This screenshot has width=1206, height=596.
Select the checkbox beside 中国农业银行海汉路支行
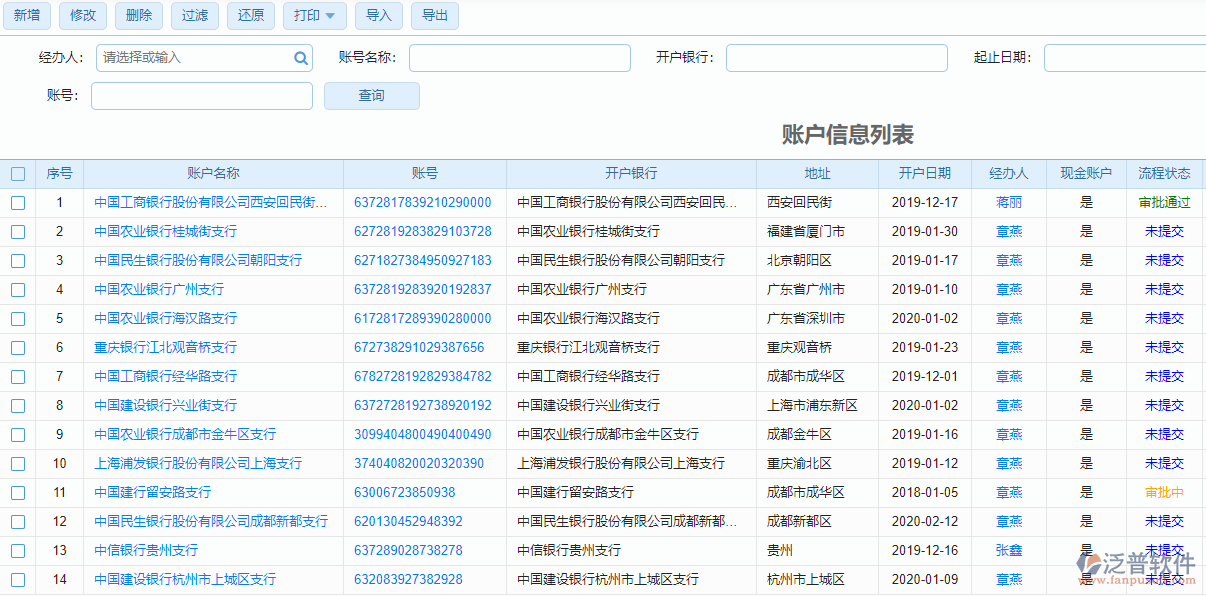(x=17, y=318)
